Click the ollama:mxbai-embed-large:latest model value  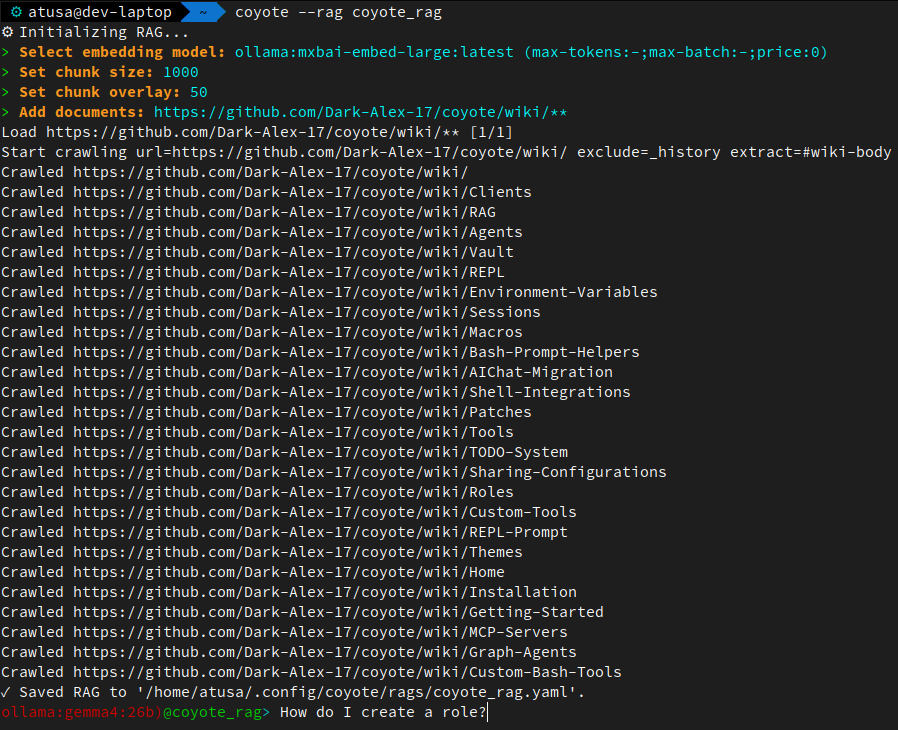coord(374,52)
